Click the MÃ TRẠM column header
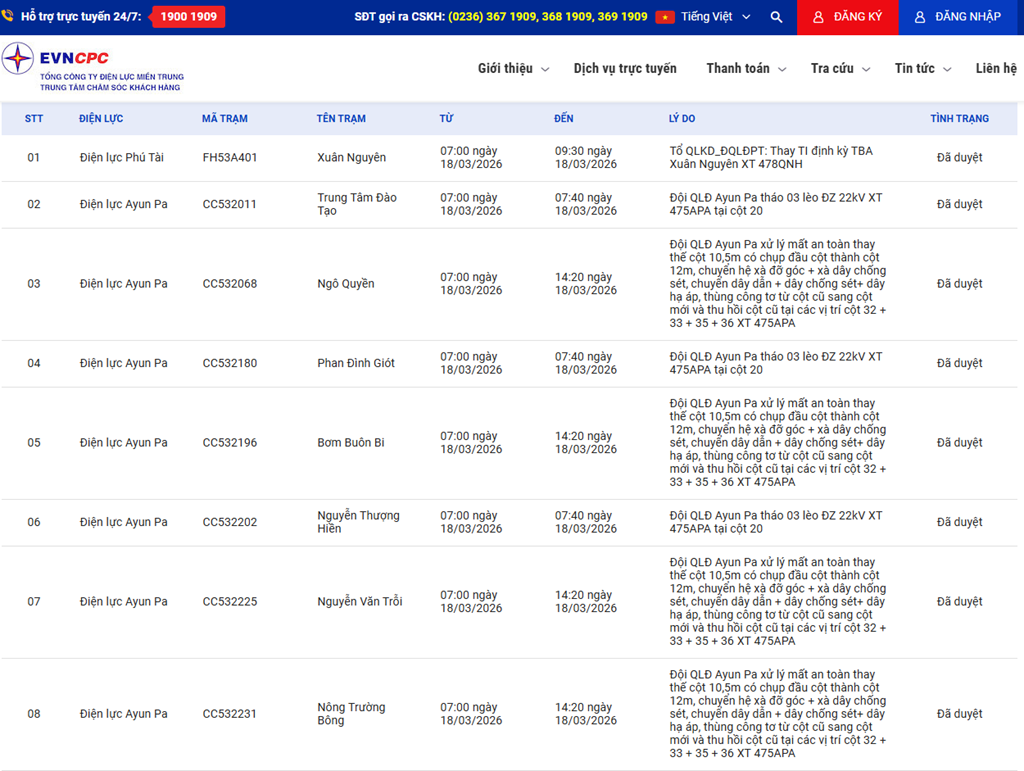The width and height of the screenshot is (1024, 771). (x=224, y=118)
